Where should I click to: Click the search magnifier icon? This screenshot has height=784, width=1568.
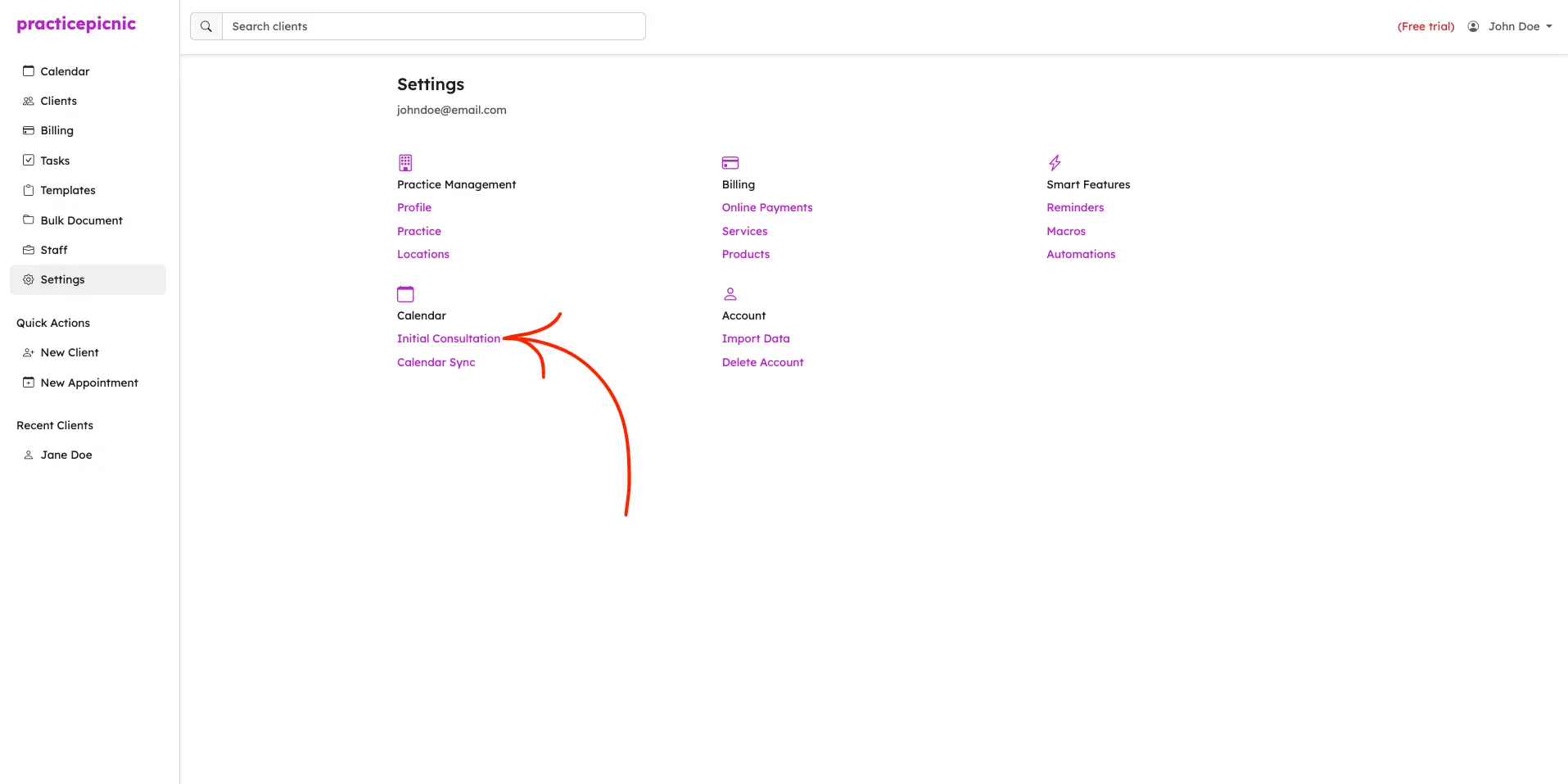coord(206,26)
